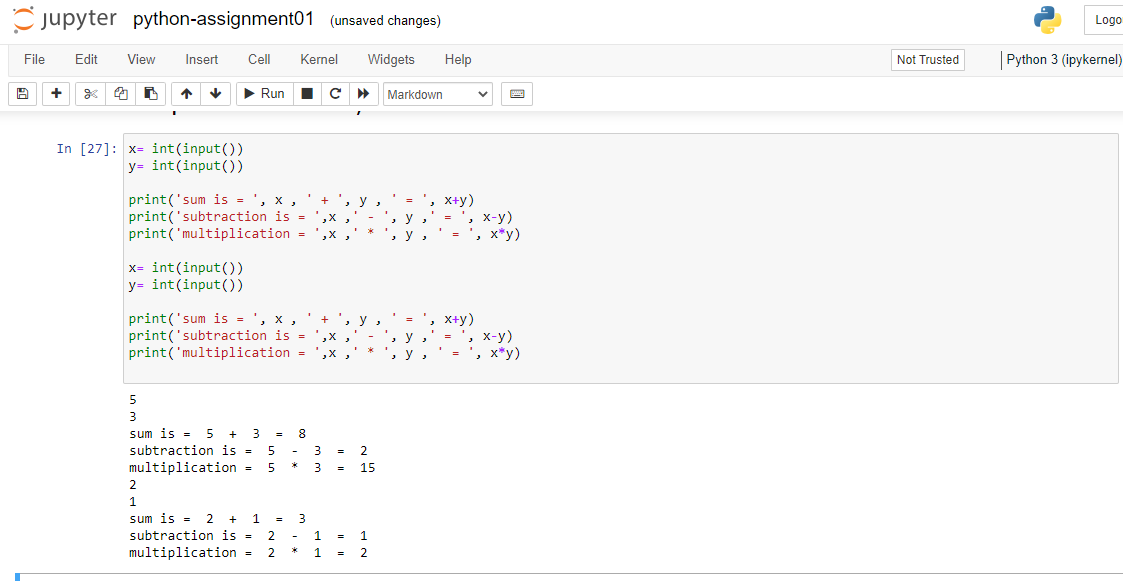Viewport: 1123px width, 581px height.
Task: Click the Logout button
Action: pyautogui.click(x=1105, y=20)
